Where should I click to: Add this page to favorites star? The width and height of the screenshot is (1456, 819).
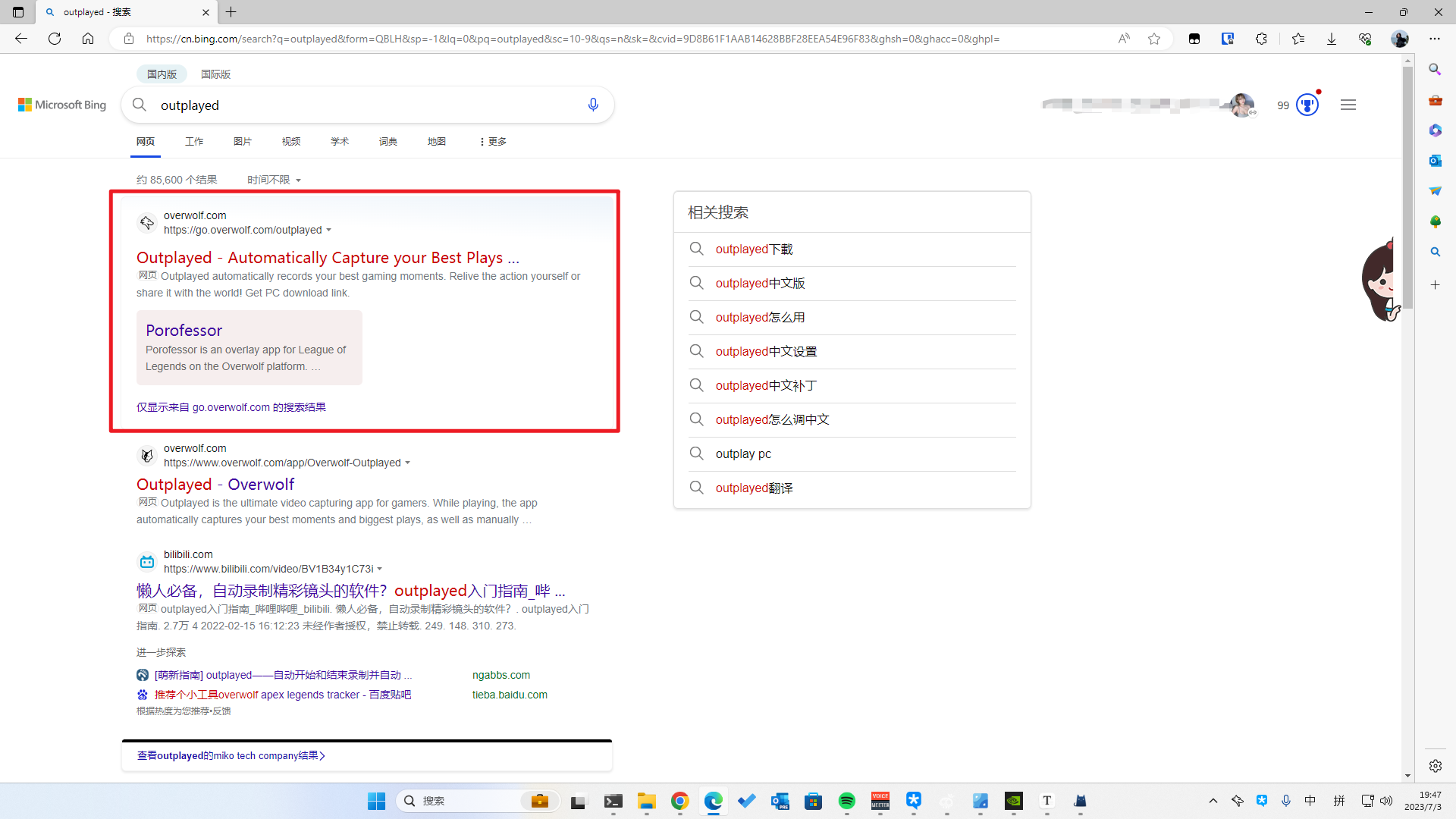(1154, 39)
